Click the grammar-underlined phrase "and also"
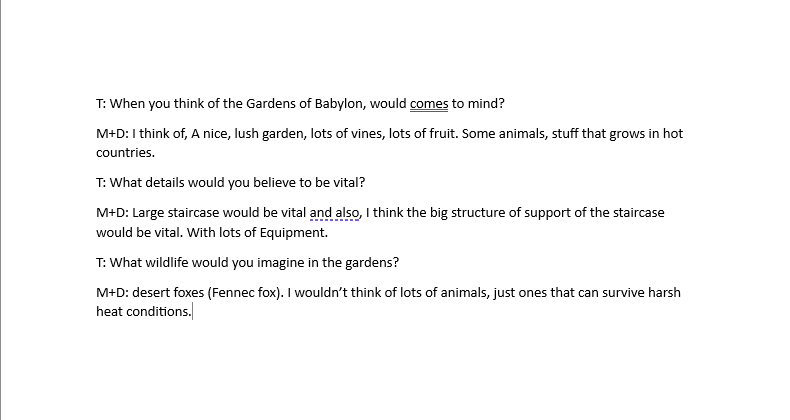The height and width of the screenshot is (420, 790). 336,213
